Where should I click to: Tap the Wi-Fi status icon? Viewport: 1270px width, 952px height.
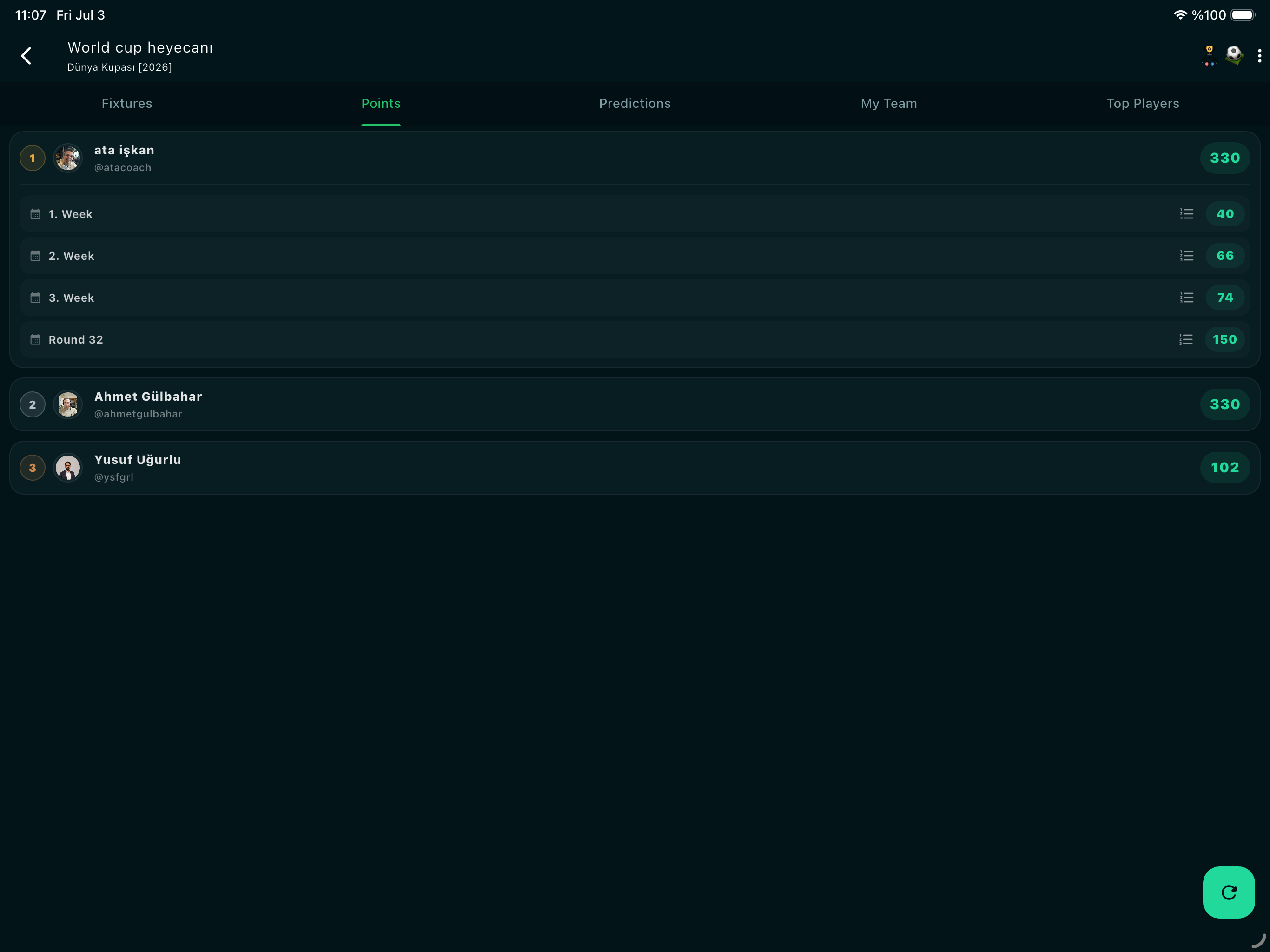pos(1180,15)
